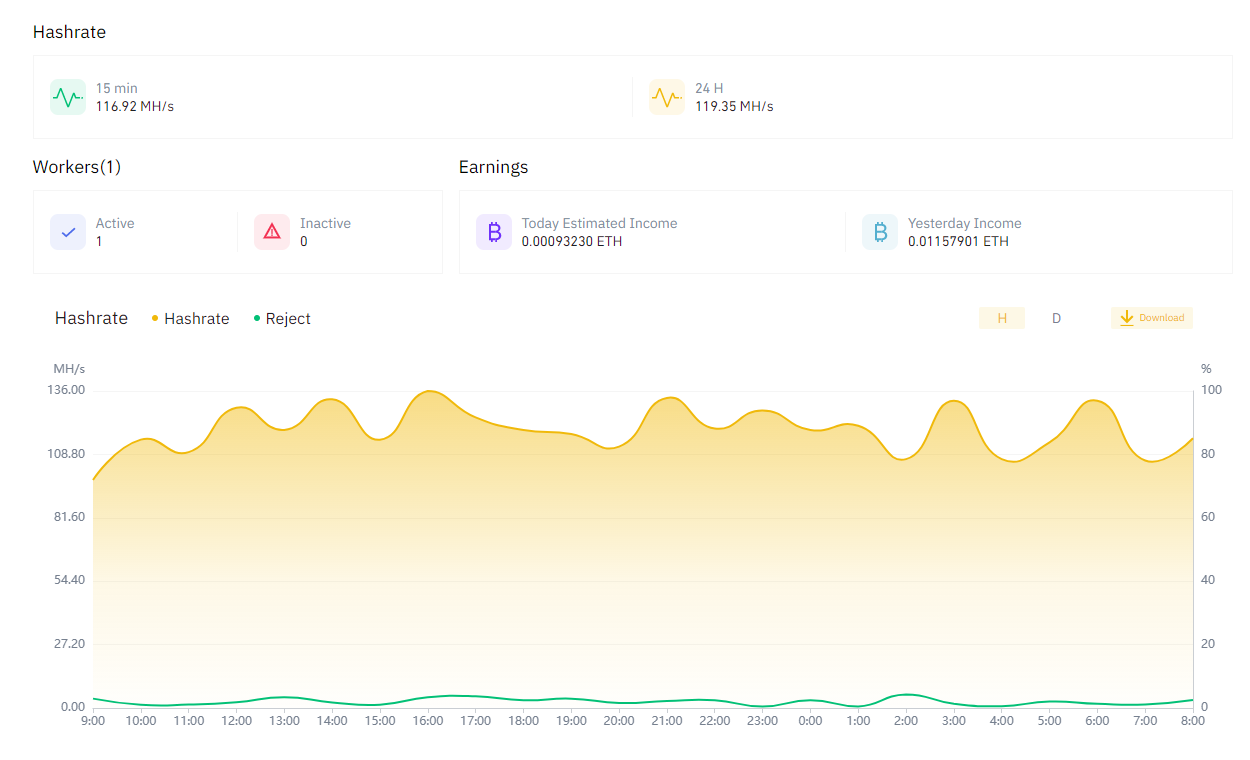Click the Active worker count 1
Viewport: 1250px width, 760px height.
coord(99,241)
